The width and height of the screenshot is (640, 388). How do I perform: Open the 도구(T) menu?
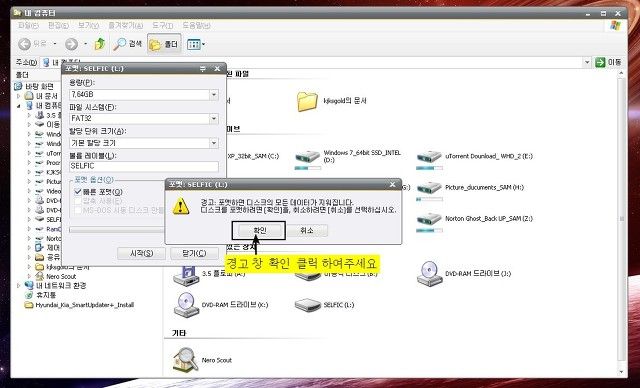coord(162,25)
